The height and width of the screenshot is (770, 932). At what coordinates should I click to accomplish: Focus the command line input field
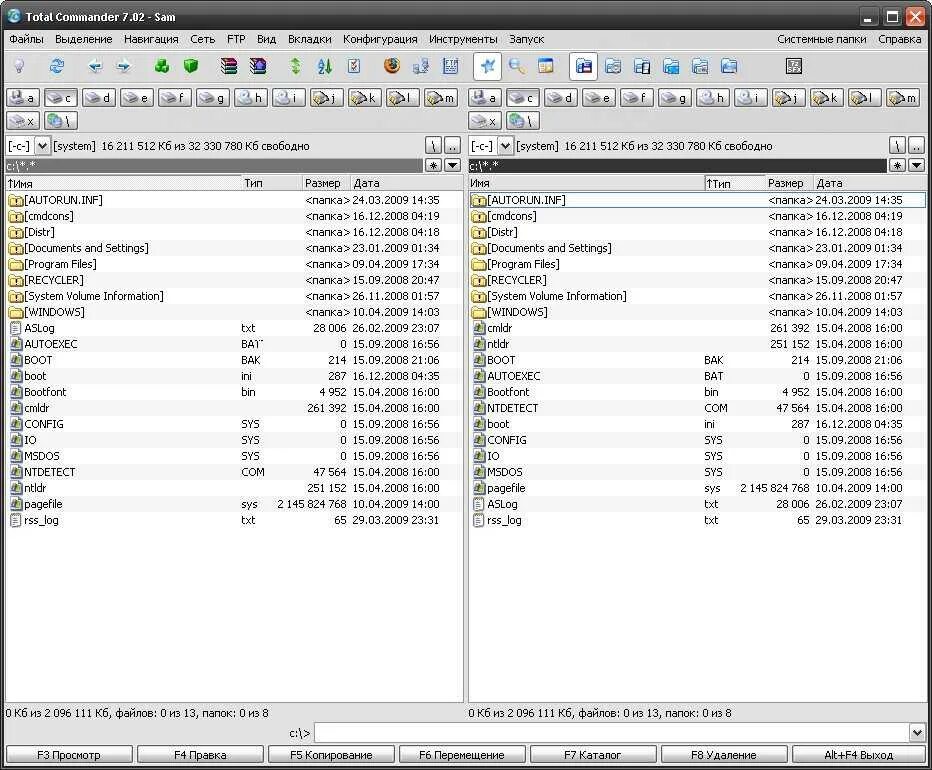[x=612, y=733]
